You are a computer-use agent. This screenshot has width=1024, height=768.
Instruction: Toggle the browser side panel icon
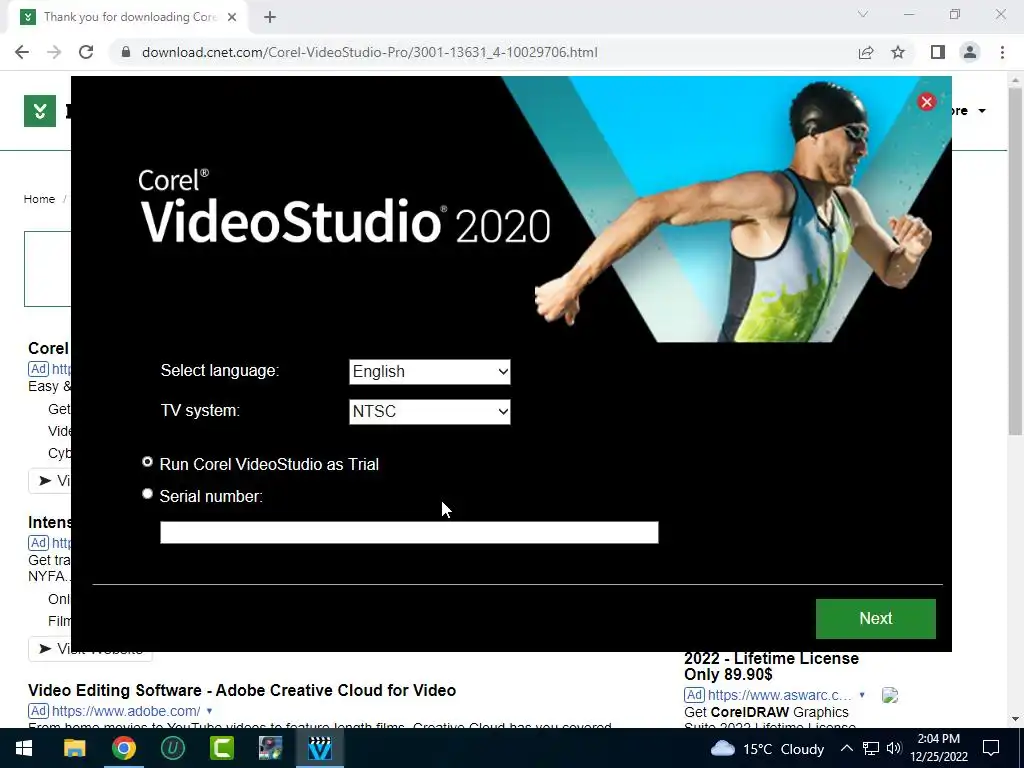pyautogui.click(x=938, y=52)
